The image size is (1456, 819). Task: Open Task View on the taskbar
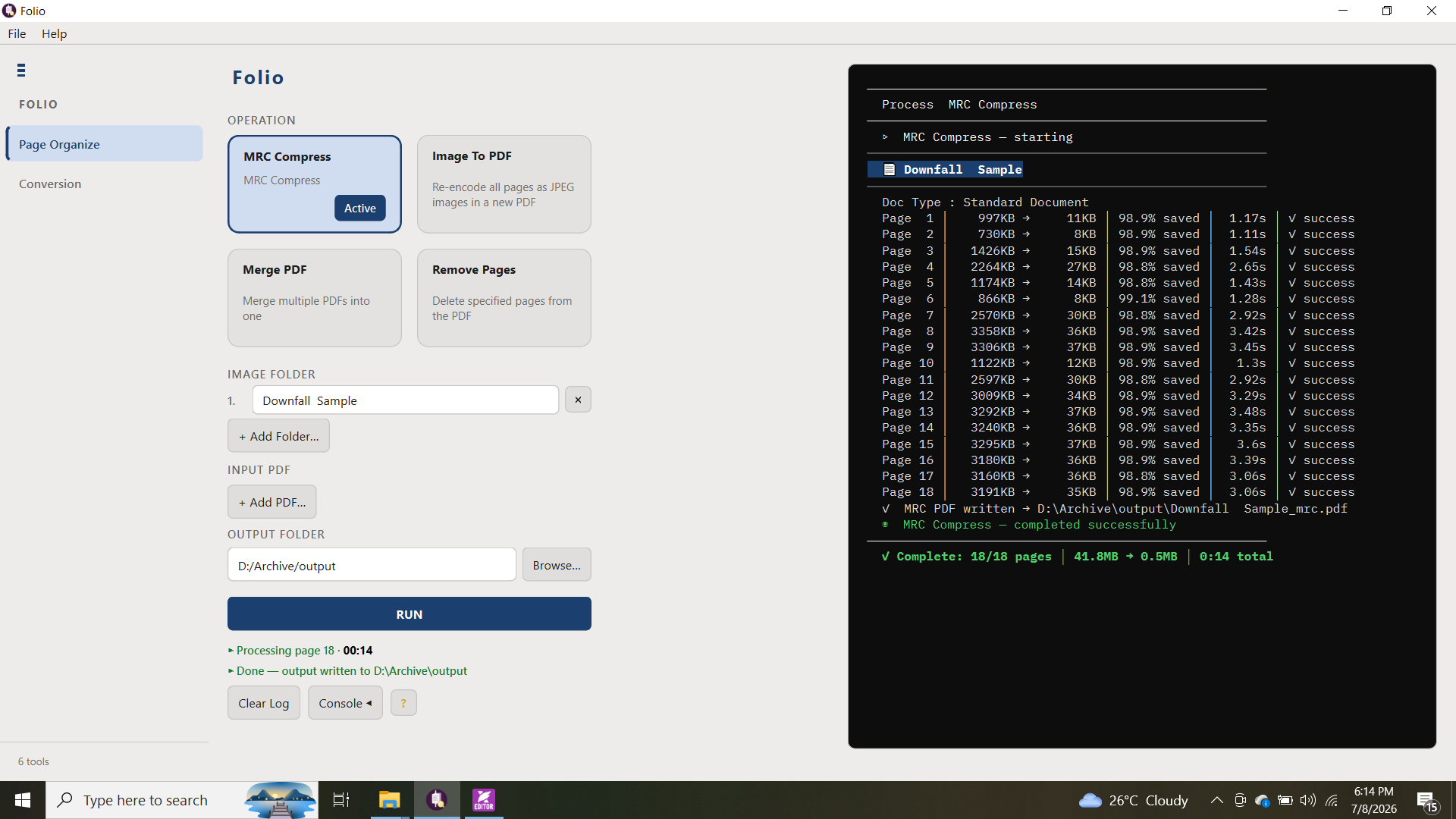[x=341, y=800]
